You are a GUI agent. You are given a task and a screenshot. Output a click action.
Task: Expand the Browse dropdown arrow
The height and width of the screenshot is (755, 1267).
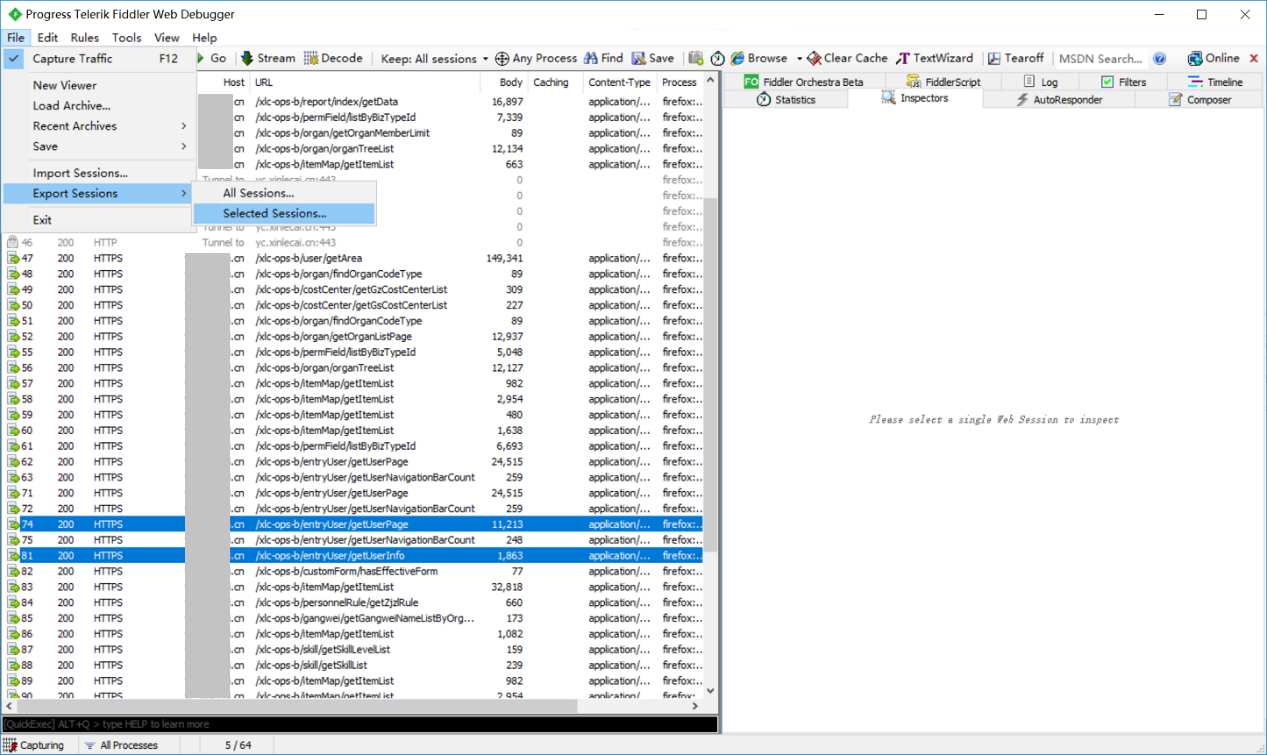(x=799, y=59)
